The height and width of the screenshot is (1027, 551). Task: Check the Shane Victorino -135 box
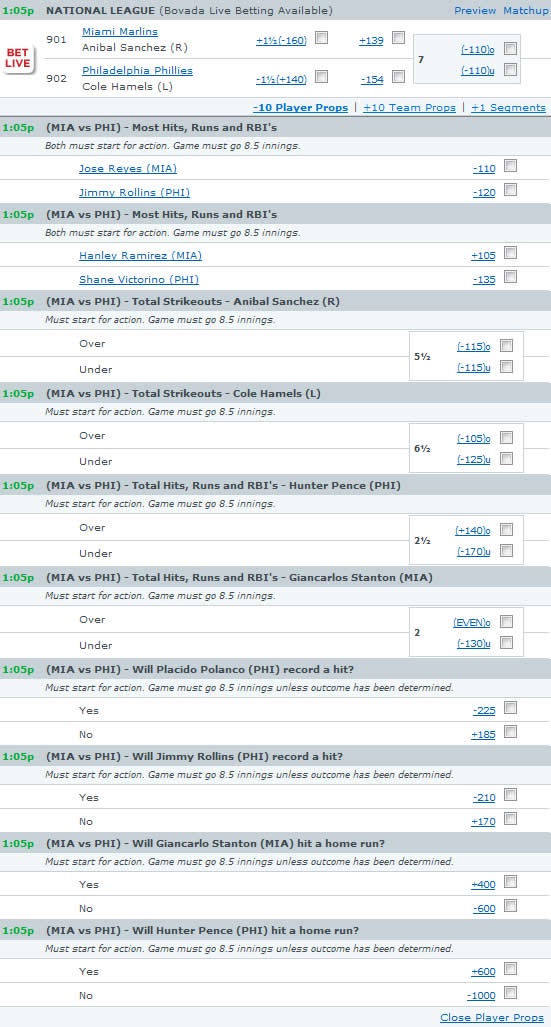pos(510,276)
